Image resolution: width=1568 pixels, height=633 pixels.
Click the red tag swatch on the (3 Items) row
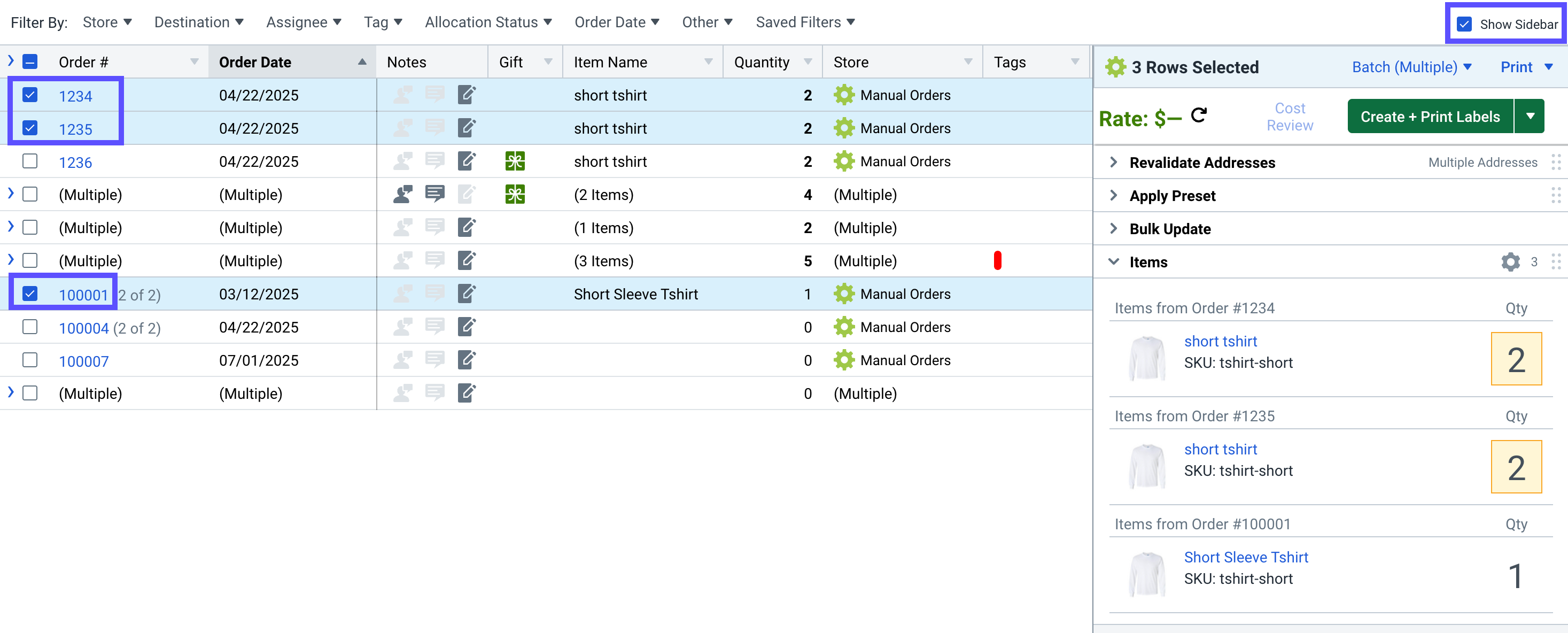tap(997, 260)
